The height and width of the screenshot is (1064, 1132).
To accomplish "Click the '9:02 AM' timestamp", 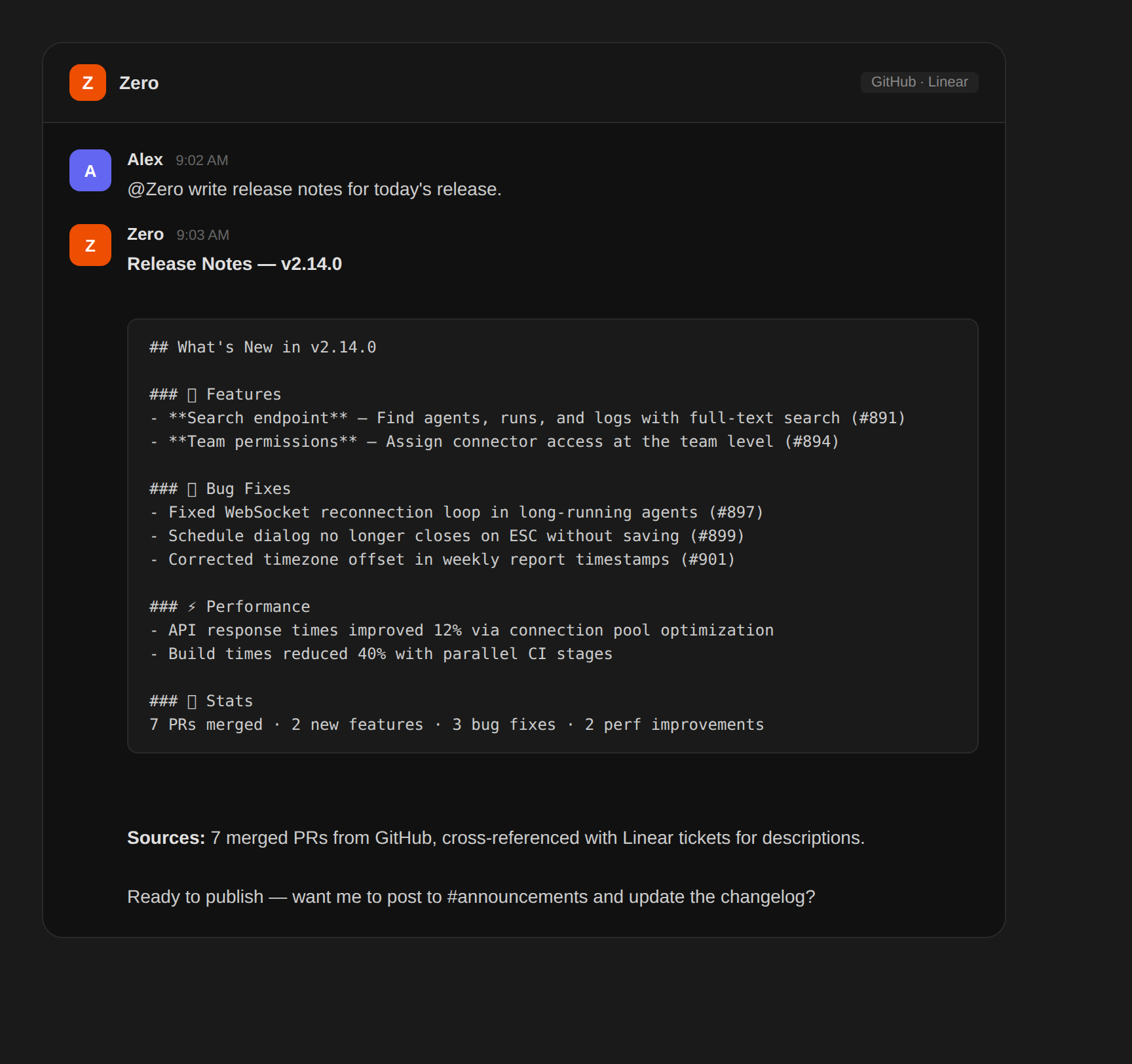I will [202, 161].
